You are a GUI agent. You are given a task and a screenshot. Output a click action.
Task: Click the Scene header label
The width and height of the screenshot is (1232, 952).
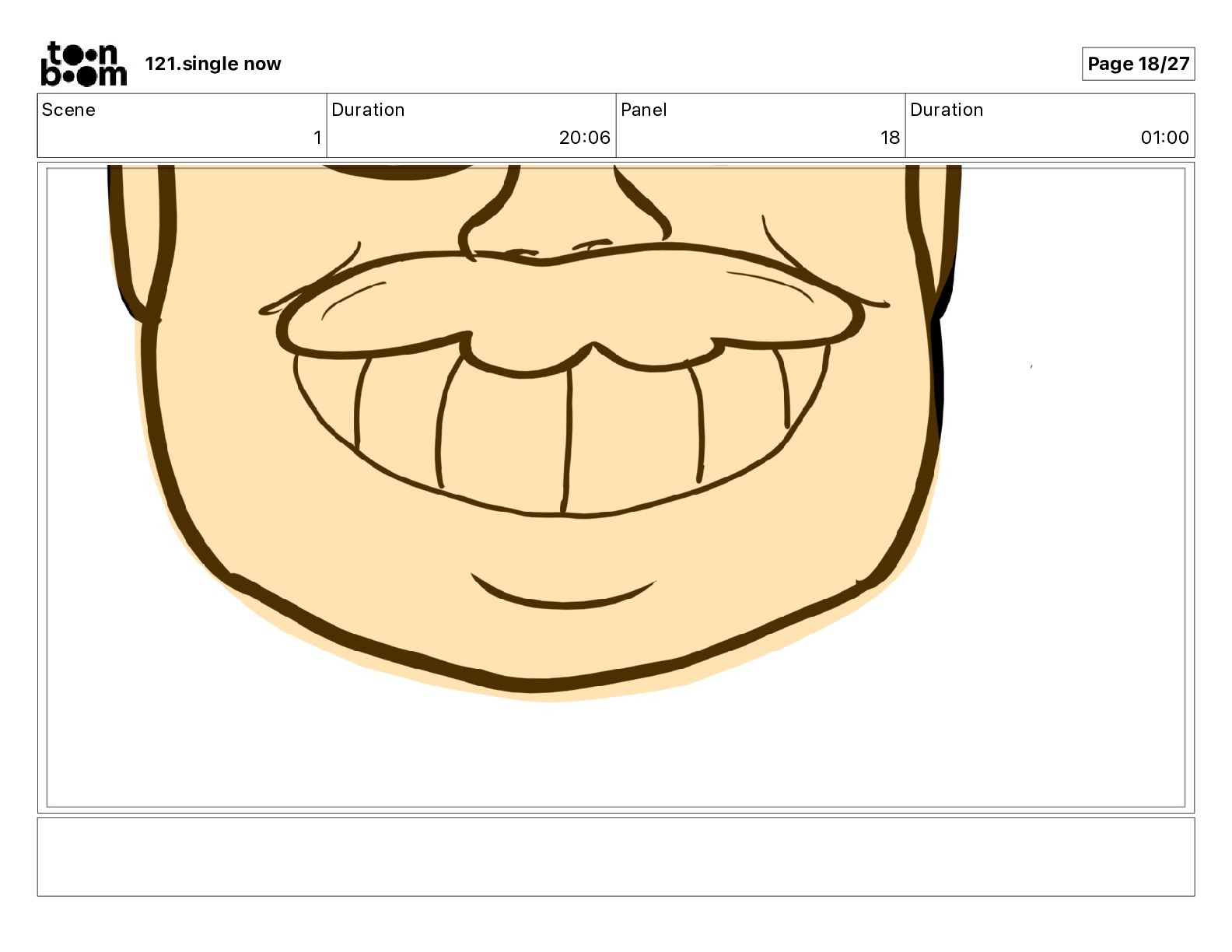tap(68, 110)
